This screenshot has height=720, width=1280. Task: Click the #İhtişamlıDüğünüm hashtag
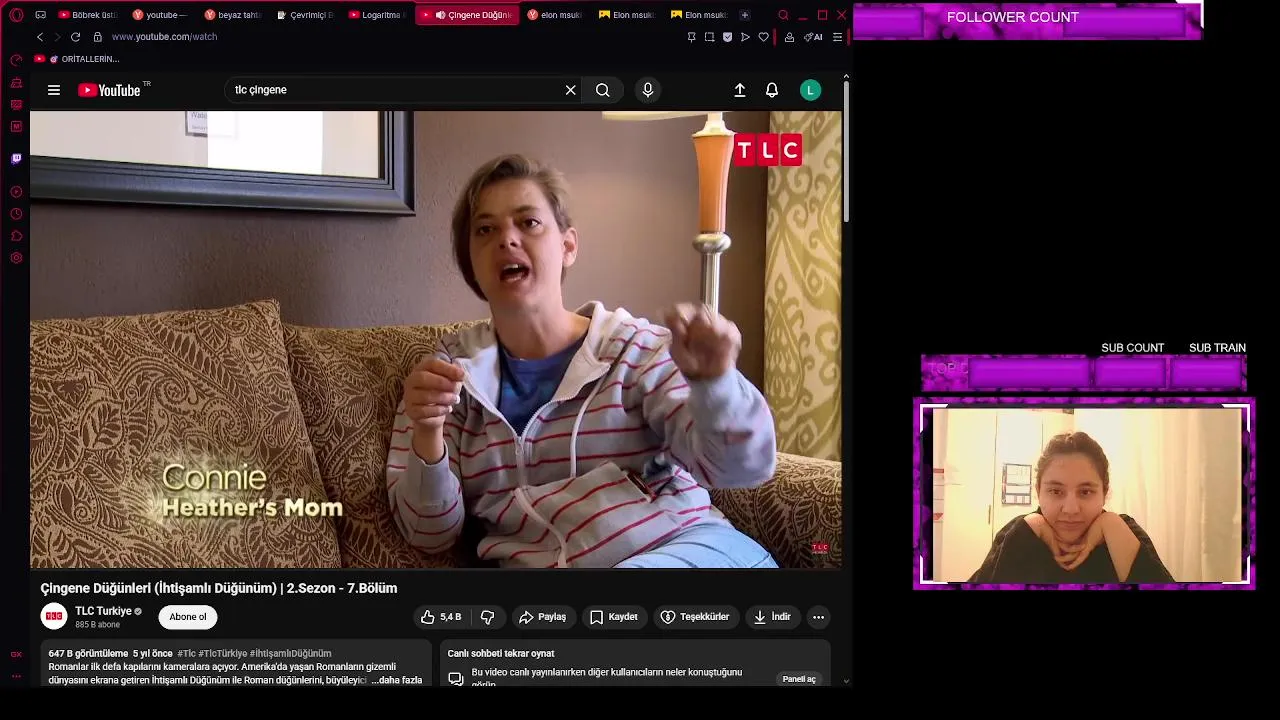click(290, 653)
